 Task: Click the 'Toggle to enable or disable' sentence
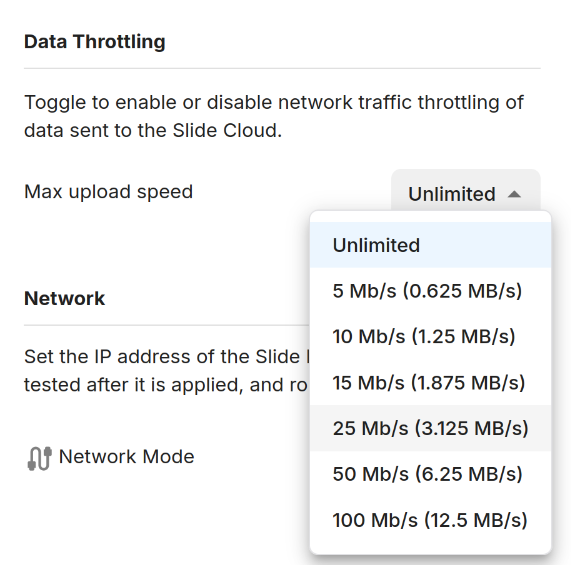coord(273,102)
